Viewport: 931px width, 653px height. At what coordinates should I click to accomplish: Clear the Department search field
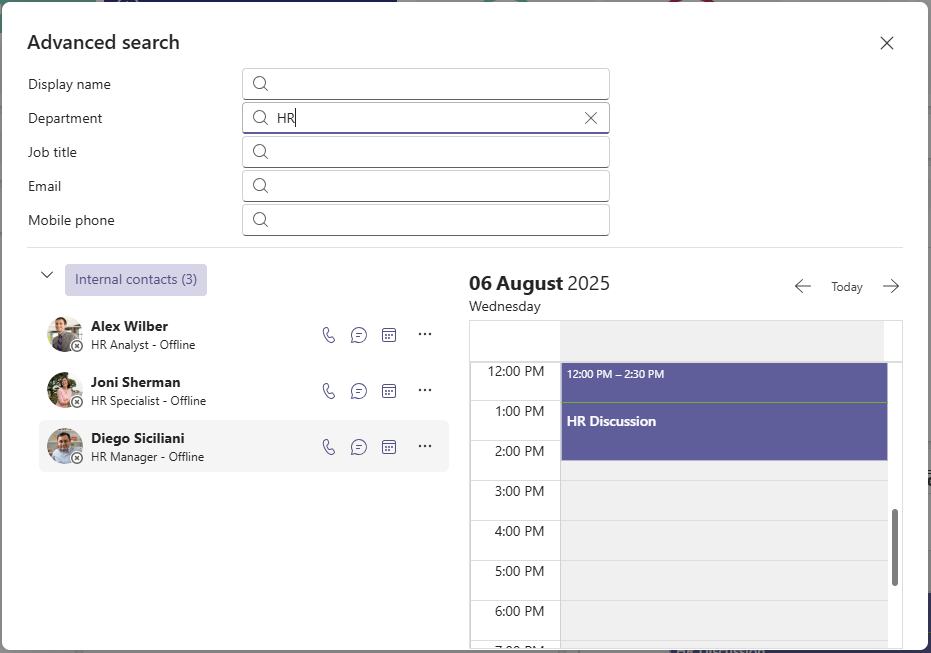(591, 118)
